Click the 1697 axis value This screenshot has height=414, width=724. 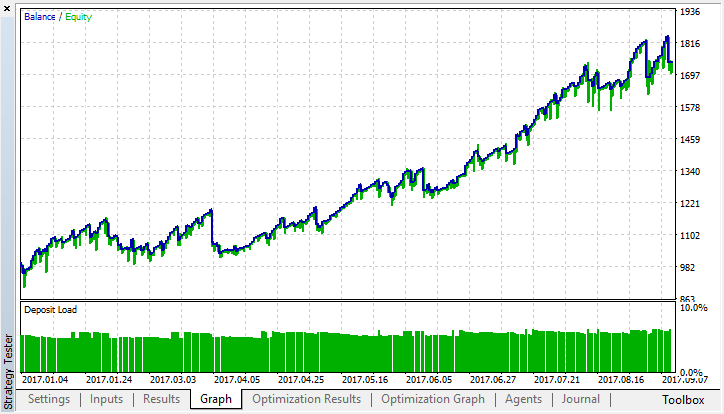(690, 75)
